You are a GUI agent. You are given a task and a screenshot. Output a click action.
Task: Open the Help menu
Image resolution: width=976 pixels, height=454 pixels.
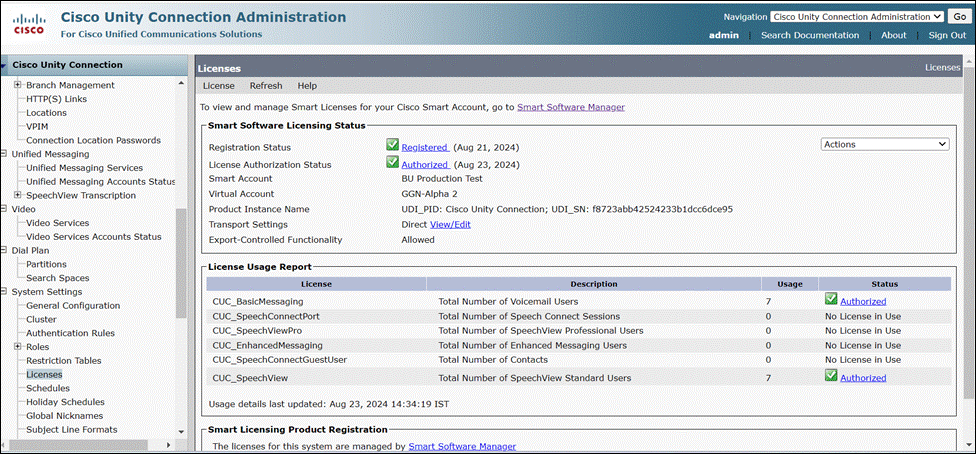307,86
